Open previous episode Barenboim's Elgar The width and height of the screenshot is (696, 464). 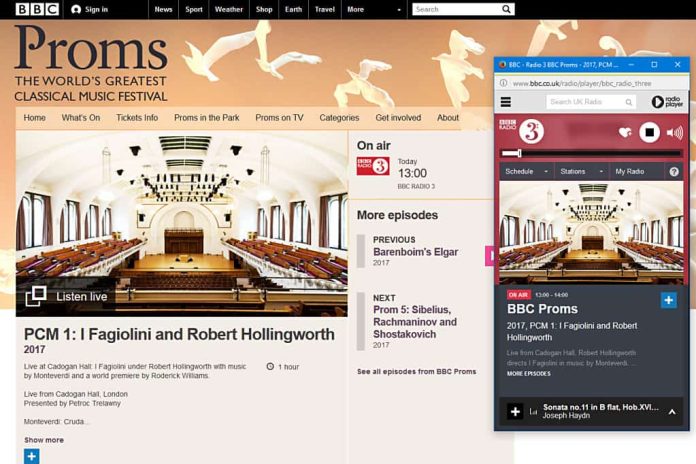click(415, 252)
